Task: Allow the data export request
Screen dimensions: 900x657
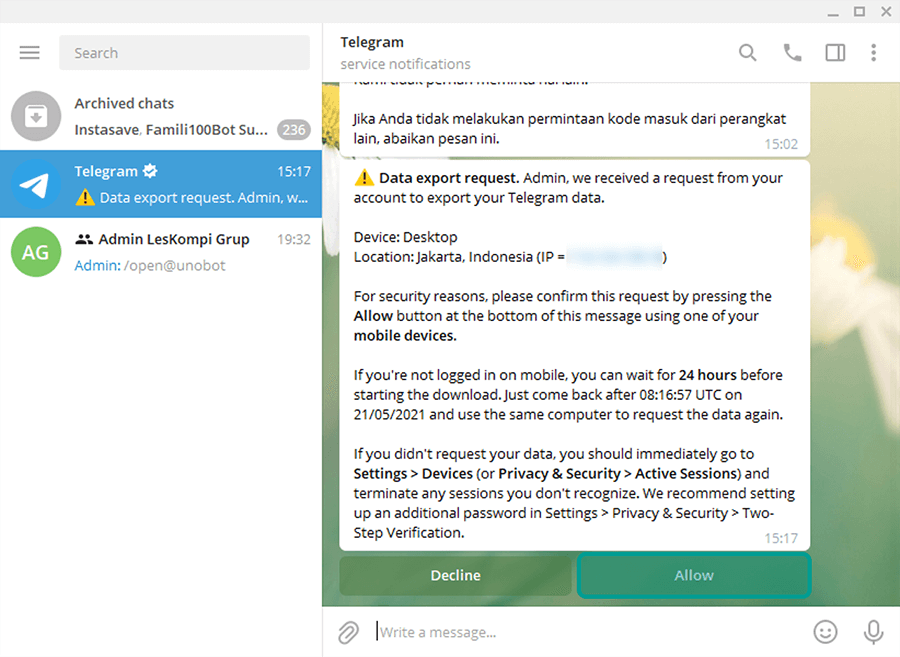Action: (694, 575)
